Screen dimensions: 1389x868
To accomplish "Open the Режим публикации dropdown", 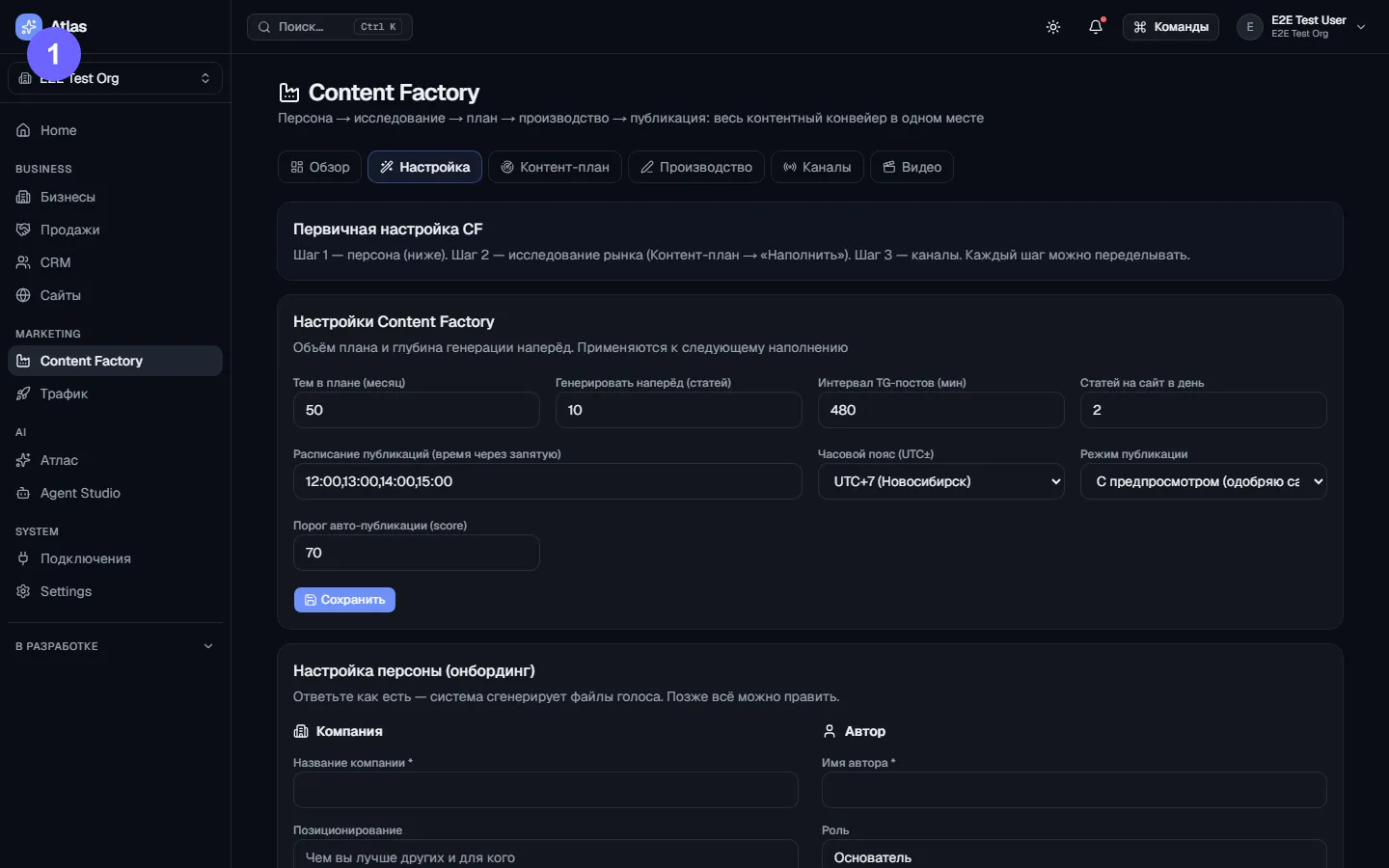I will click(x=1204, y=481).
